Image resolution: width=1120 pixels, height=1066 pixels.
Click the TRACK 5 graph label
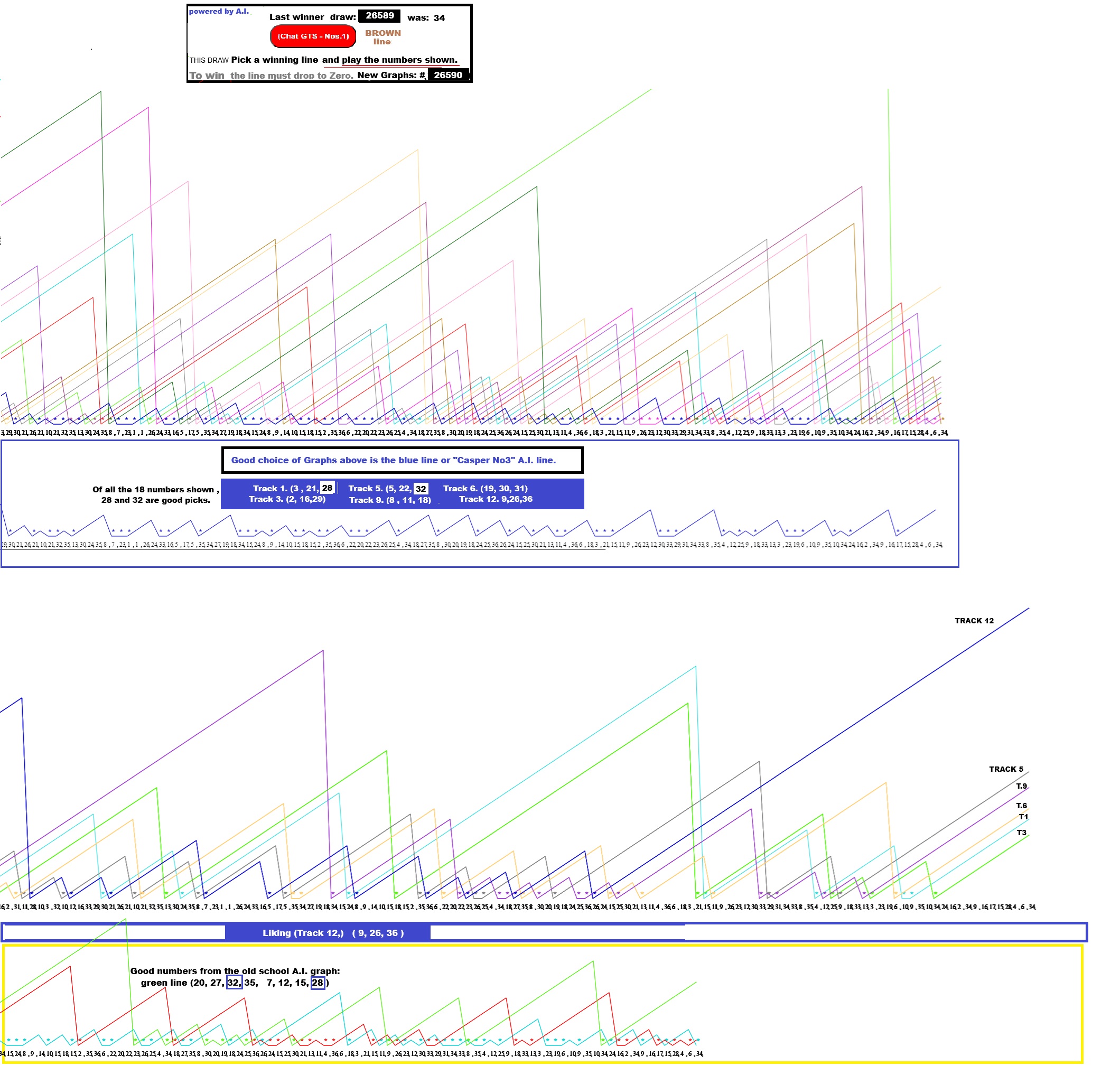click(x=1006, y=769)
